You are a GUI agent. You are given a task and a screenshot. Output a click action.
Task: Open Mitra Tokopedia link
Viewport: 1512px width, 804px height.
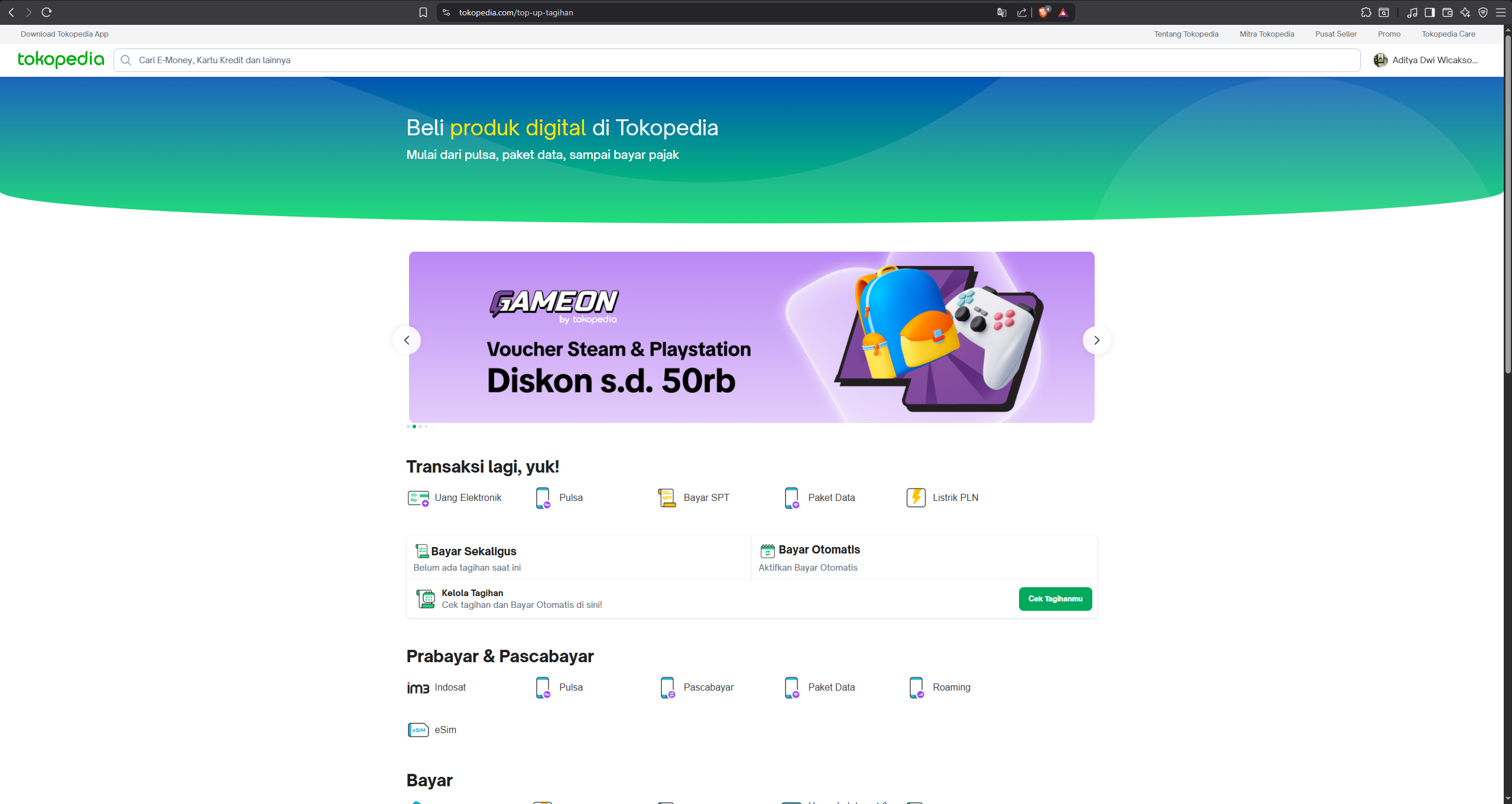(1267, 34)
